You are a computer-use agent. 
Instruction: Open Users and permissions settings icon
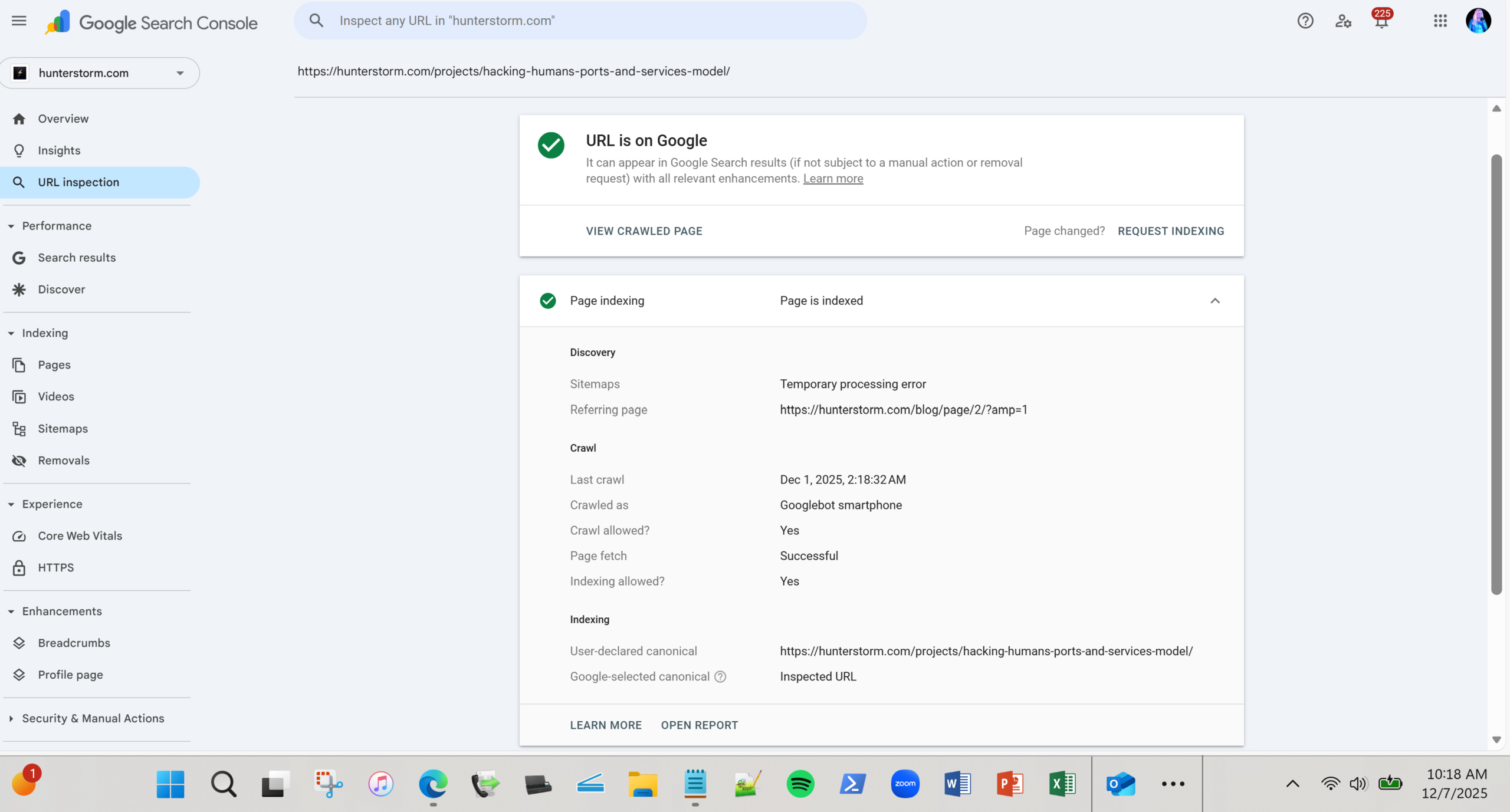coord(1343,21)
